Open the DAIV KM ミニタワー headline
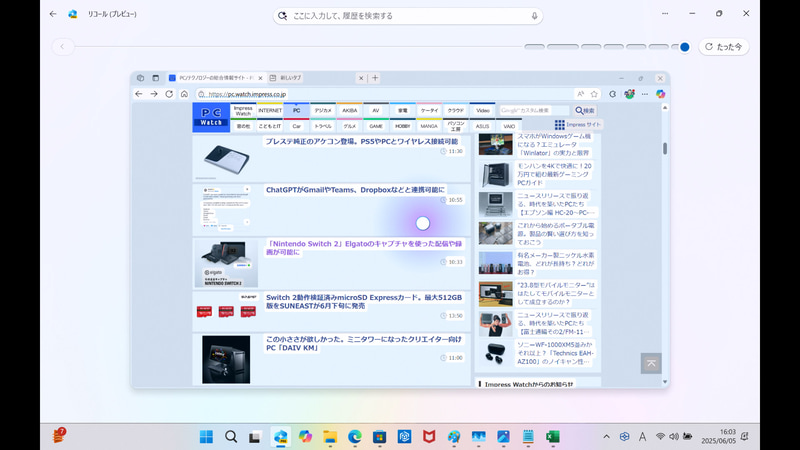 [x=364, y=343]
